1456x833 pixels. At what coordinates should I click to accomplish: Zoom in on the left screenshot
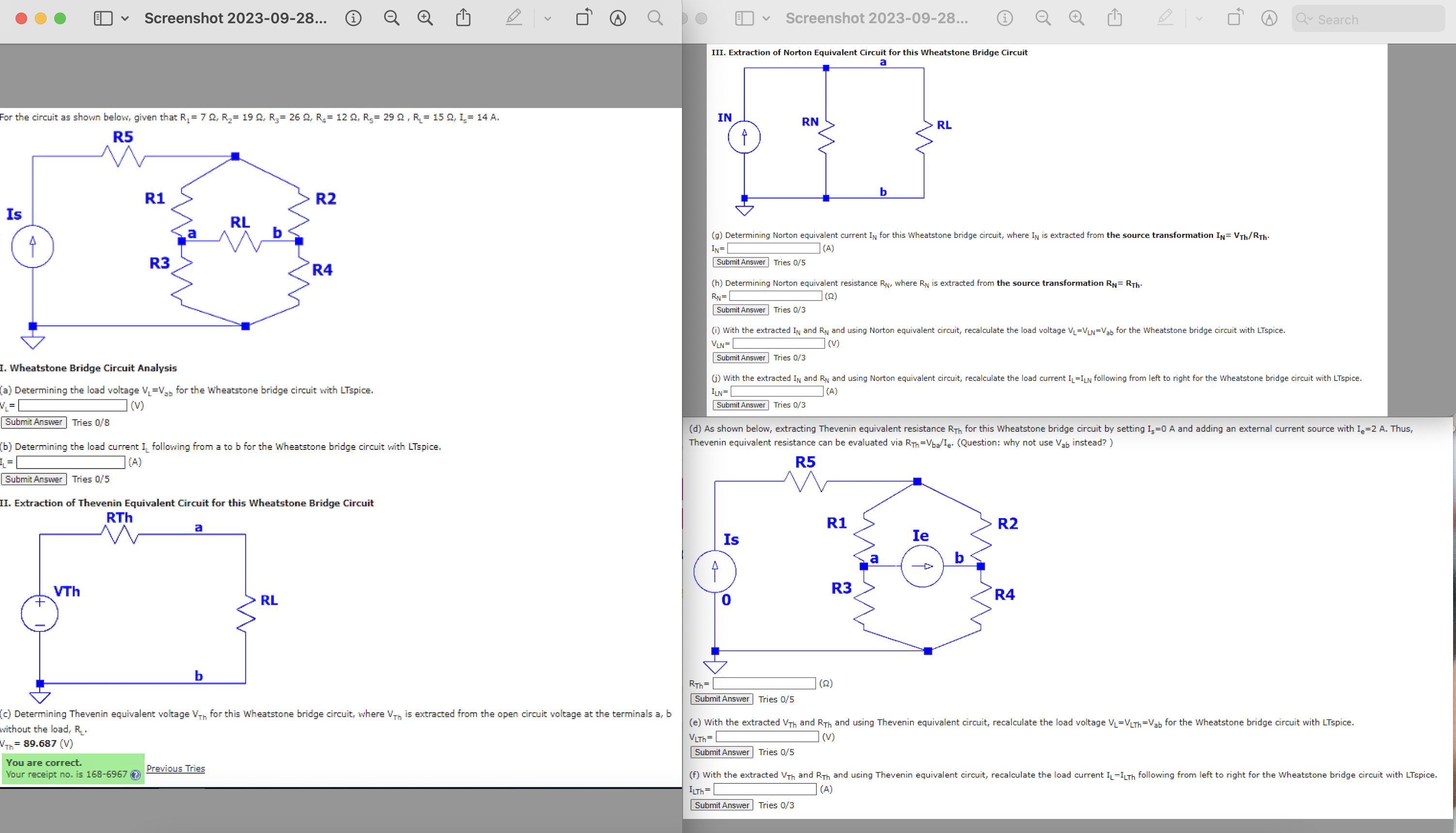point(424,18)
